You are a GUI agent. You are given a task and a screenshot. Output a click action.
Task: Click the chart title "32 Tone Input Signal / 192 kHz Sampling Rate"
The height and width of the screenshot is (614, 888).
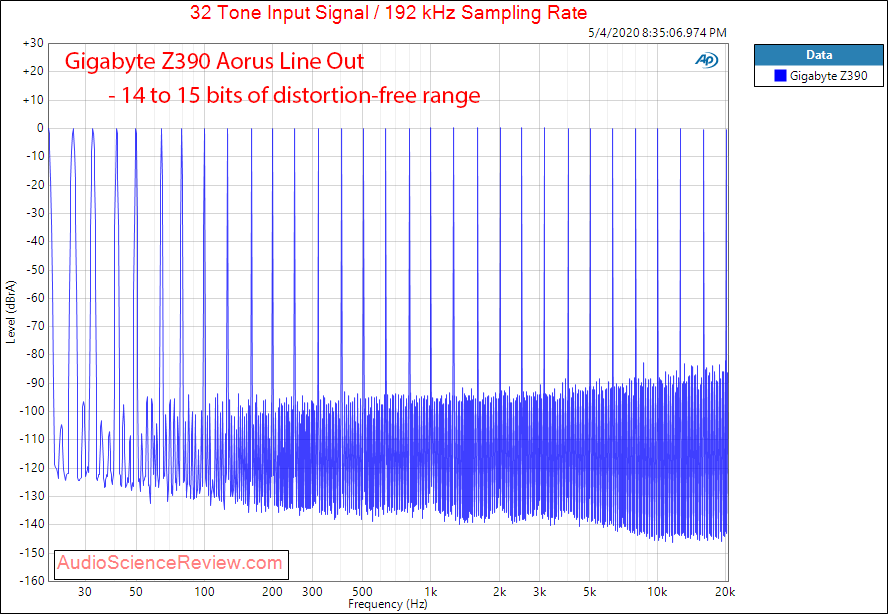[388, 12]
